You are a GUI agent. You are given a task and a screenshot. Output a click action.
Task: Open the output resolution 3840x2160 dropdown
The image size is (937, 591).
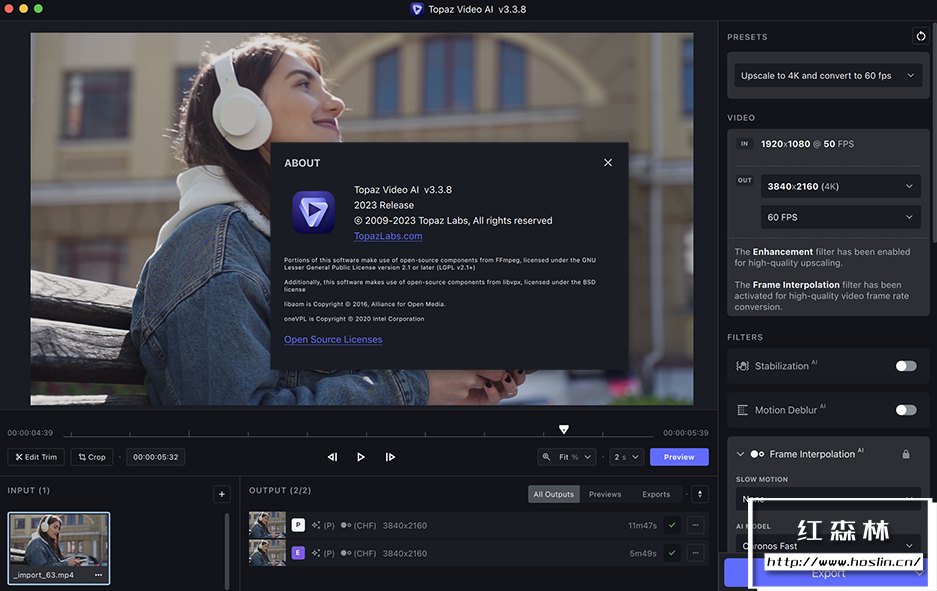(x=840, y=186)
